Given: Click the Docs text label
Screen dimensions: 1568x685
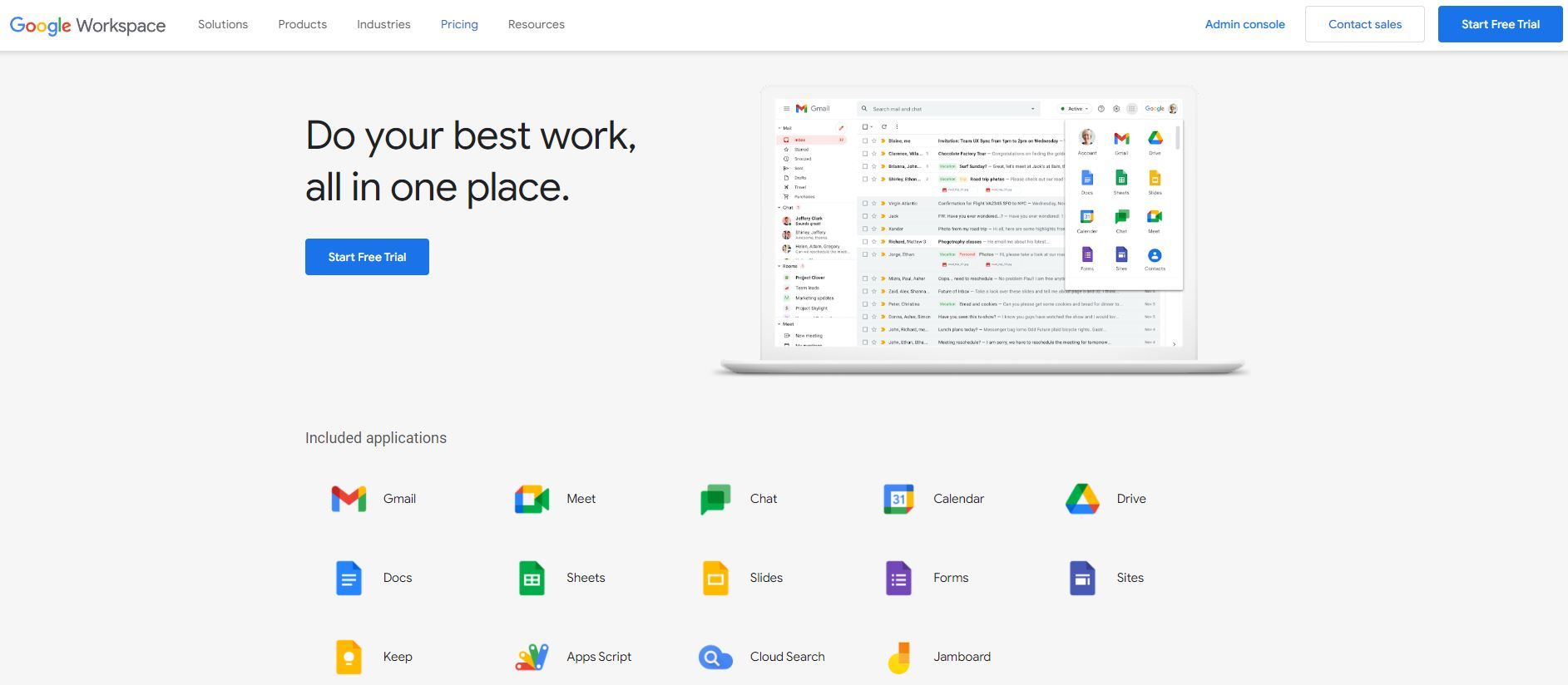Looking at the screenshot, I should click(x=398, y=578).
